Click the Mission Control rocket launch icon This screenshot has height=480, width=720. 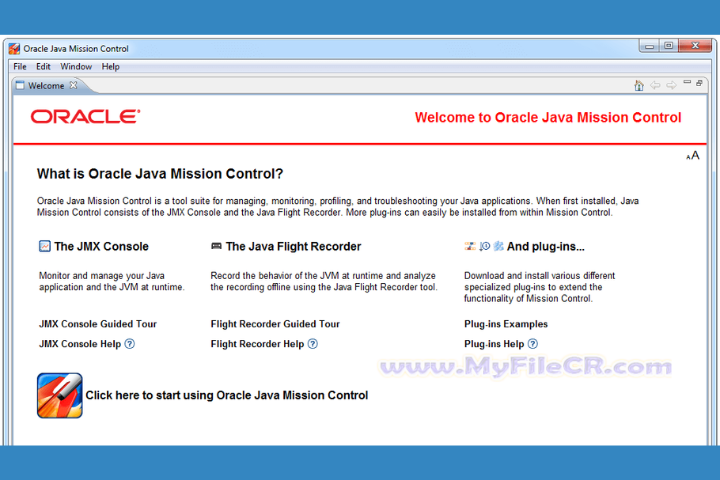tap(60, 395)
